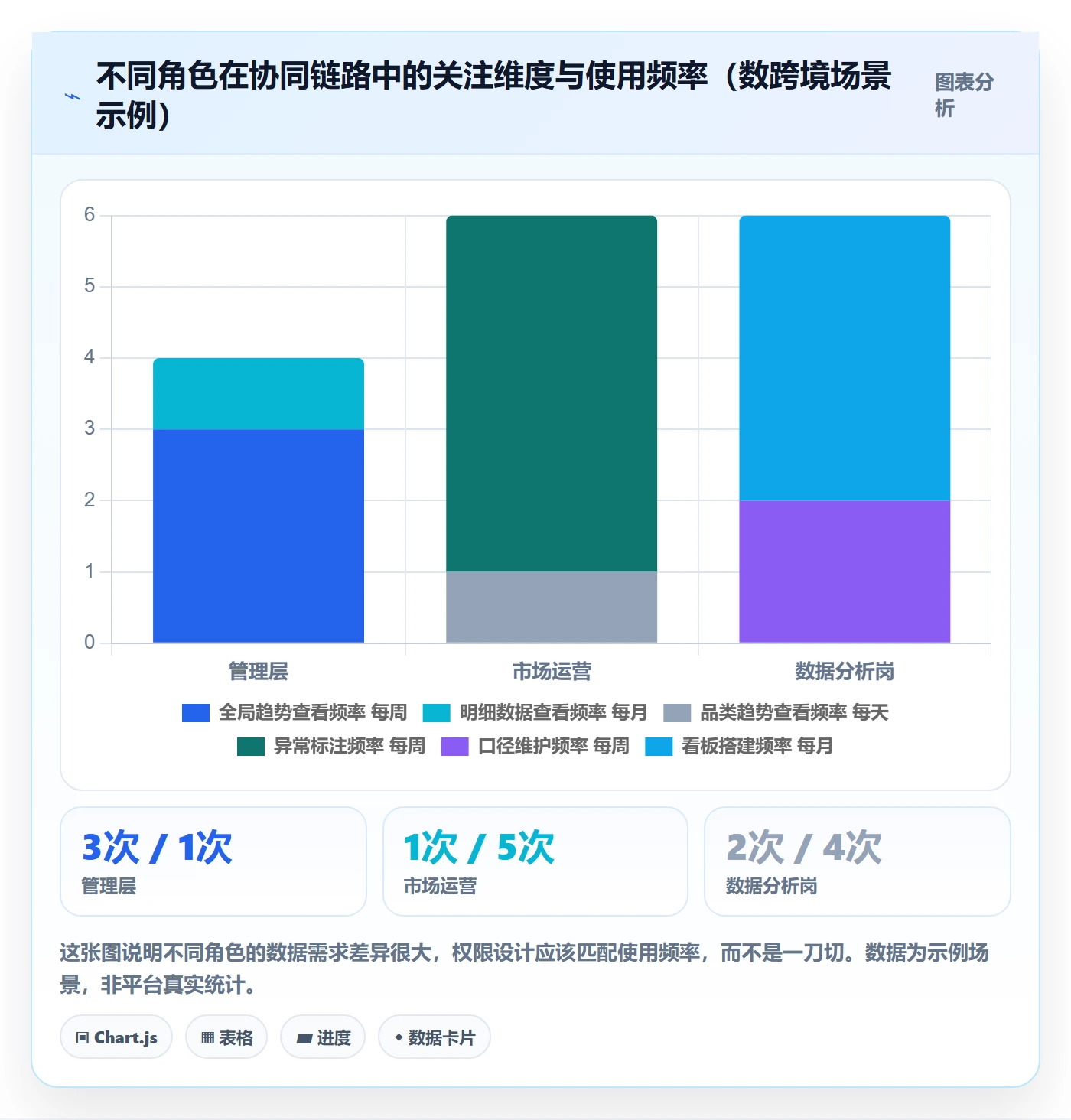Click the y-axis tick label 5
Screen dimensions: 1071x1120
[90, 286]
